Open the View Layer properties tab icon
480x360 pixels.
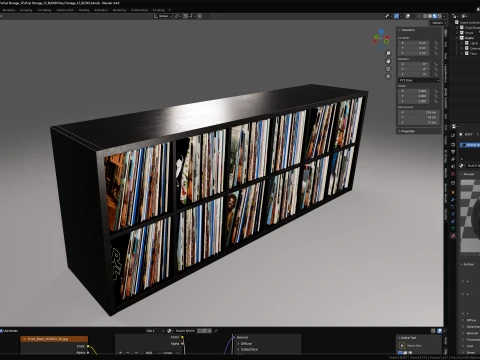453,159
